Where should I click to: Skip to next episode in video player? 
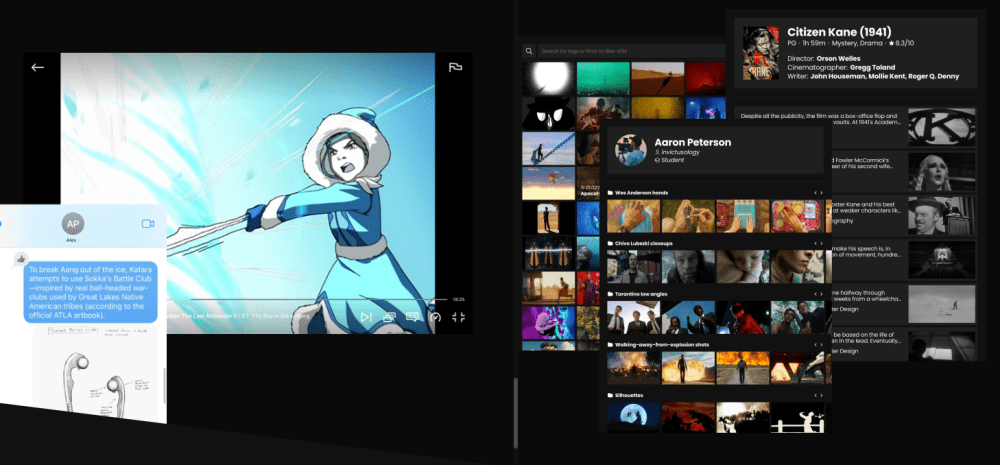click(x=365, y=317)
